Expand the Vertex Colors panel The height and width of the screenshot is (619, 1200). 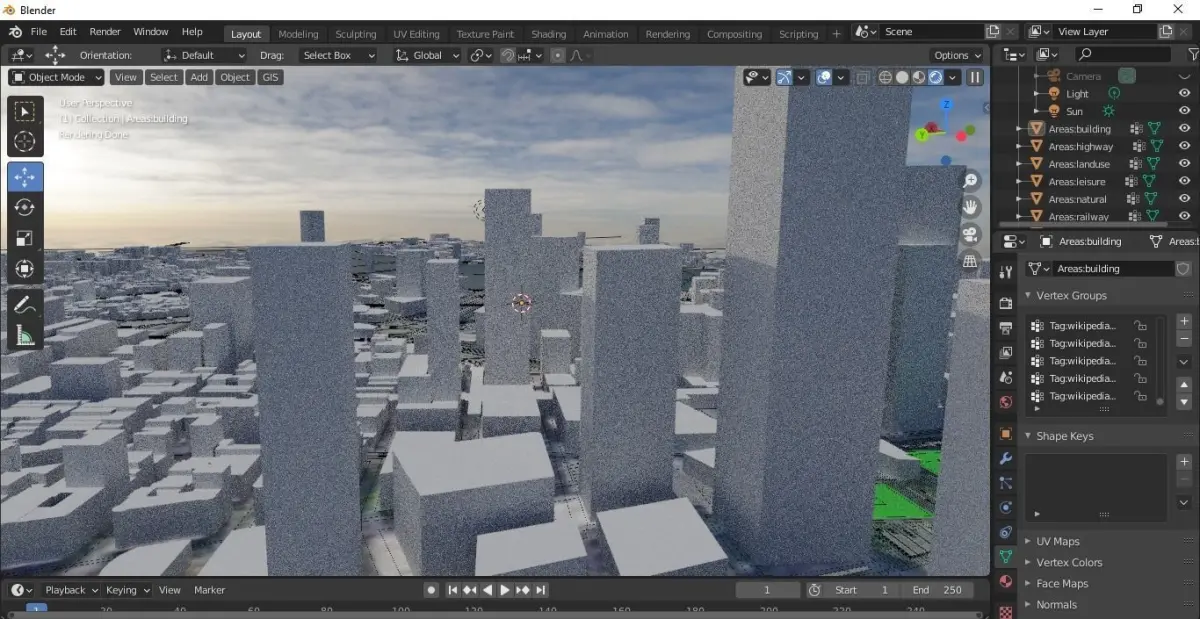point(1069,562)
